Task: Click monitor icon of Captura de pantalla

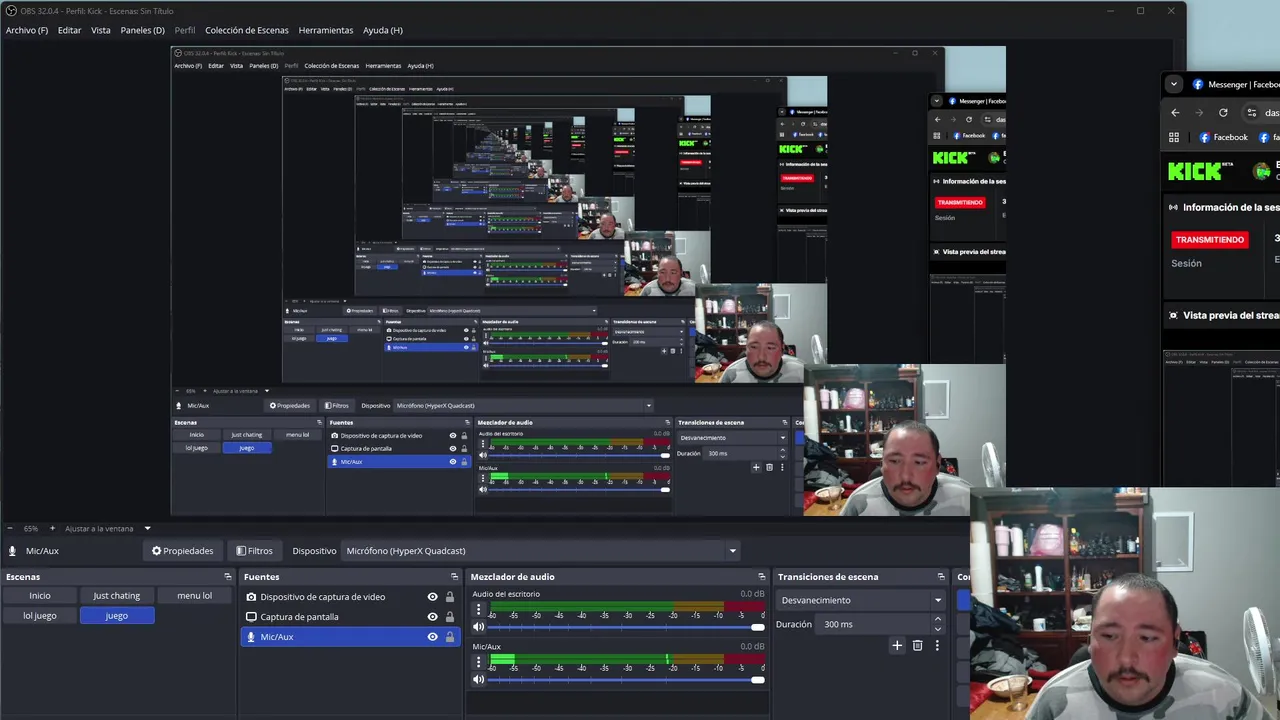Action: (252, 617)
